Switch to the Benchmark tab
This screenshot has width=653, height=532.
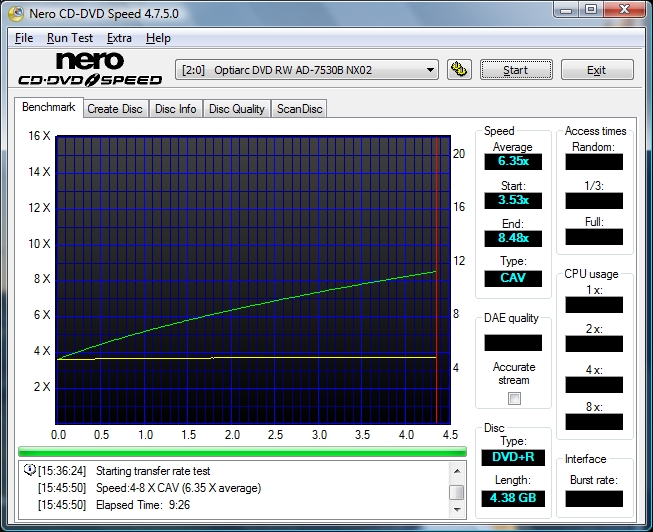click(49, 107)
